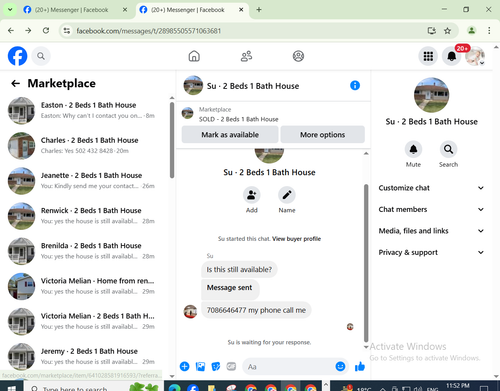Expand the Customize chat section

pos(431,188)
